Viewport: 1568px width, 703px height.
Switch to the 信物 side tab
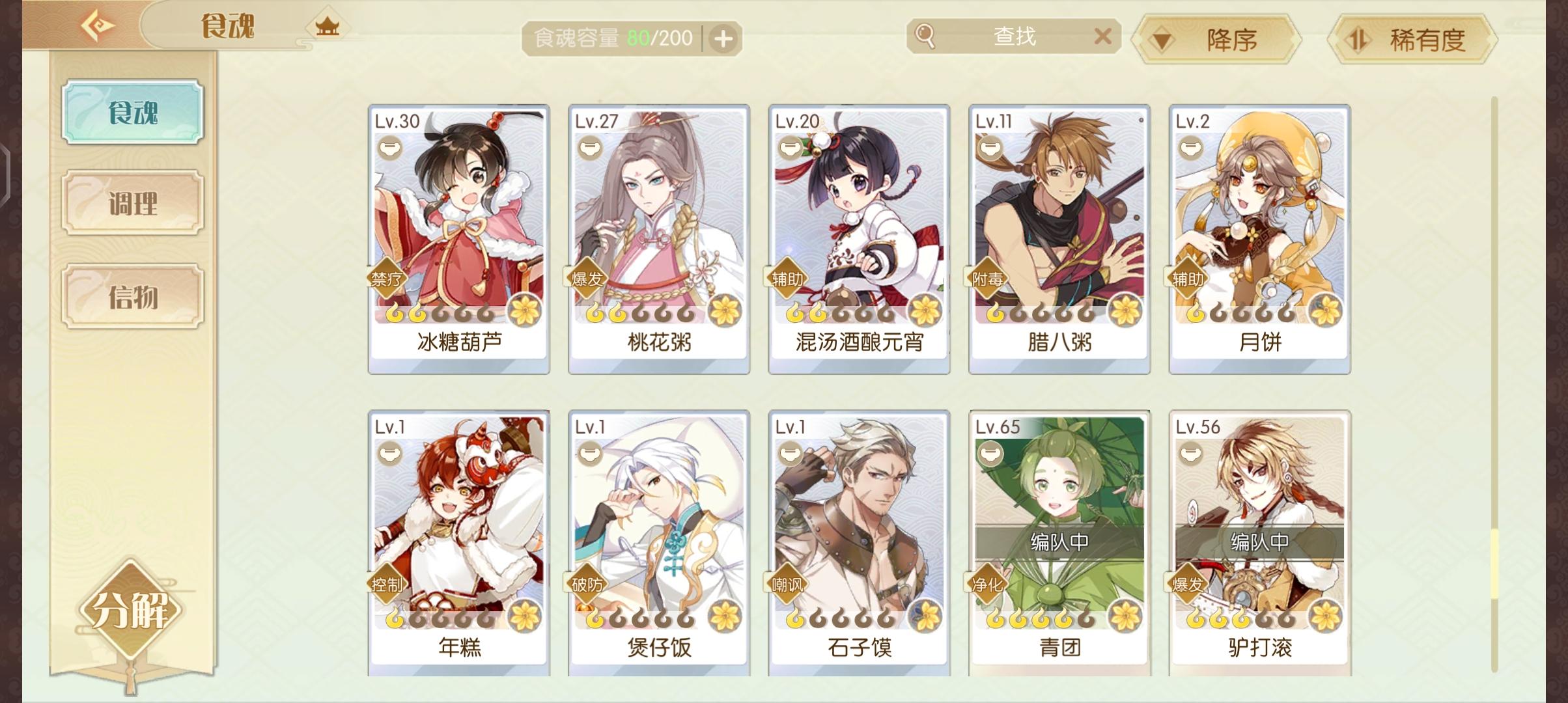click(x=133, y=296)
